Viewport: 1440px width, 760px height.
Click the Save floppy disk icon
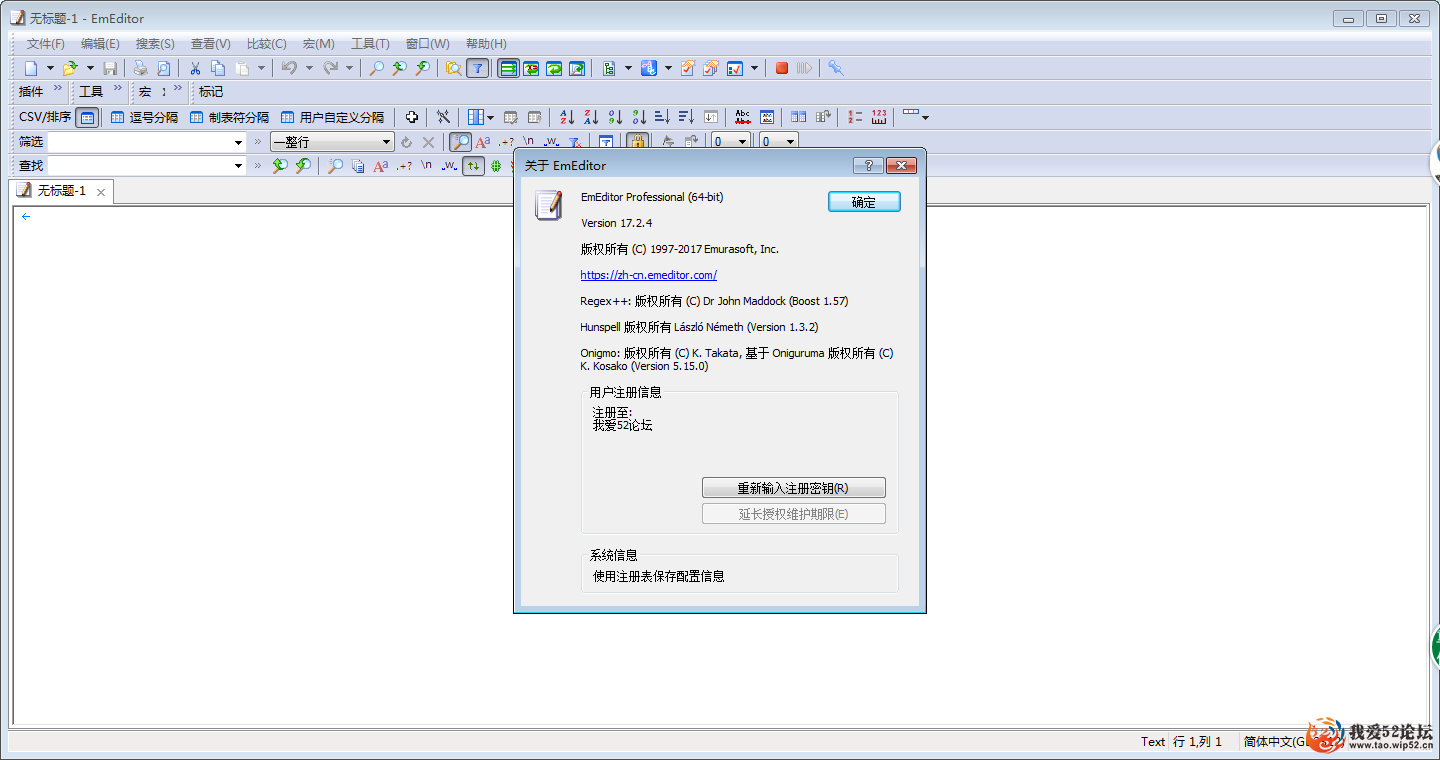coord(110,68)
